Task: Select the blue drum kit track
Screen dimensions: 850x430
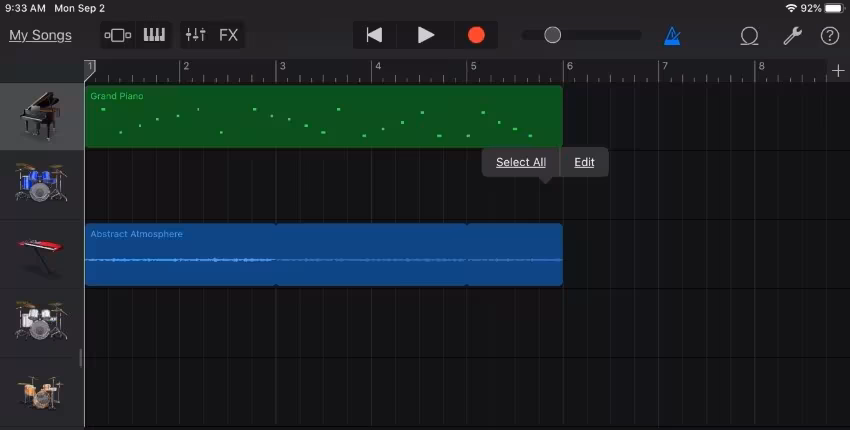Action: coord(41,184)
